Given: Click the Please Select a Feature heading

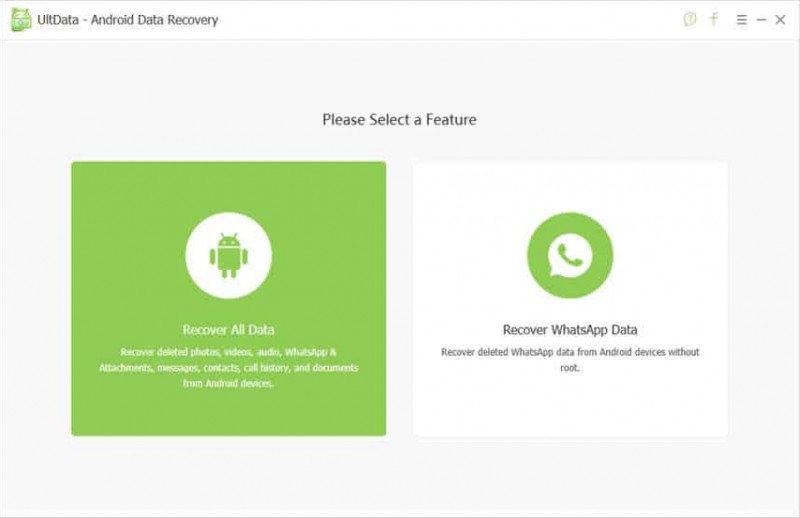Looking at the screenshot, I should (399, 120).
